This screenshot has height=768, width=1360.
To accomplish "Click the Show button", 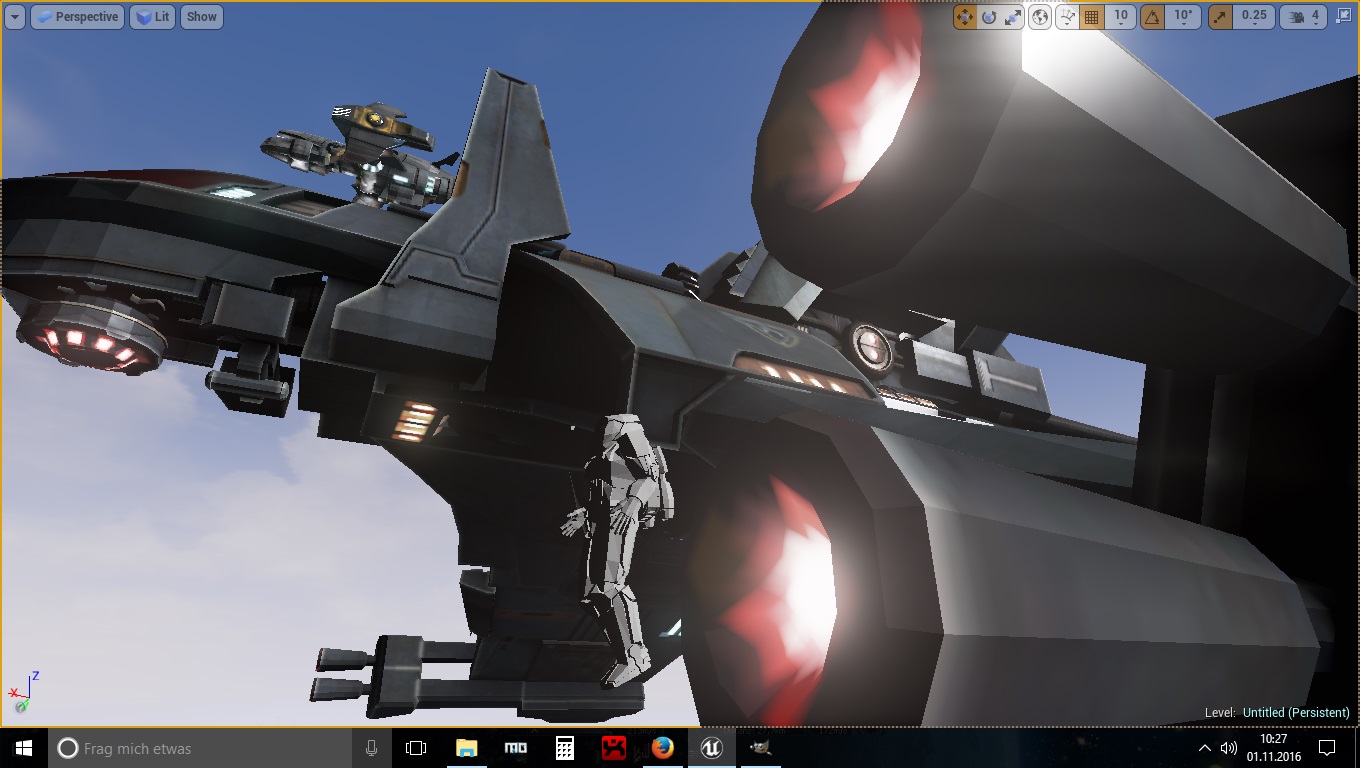I will tap(201, 17).
